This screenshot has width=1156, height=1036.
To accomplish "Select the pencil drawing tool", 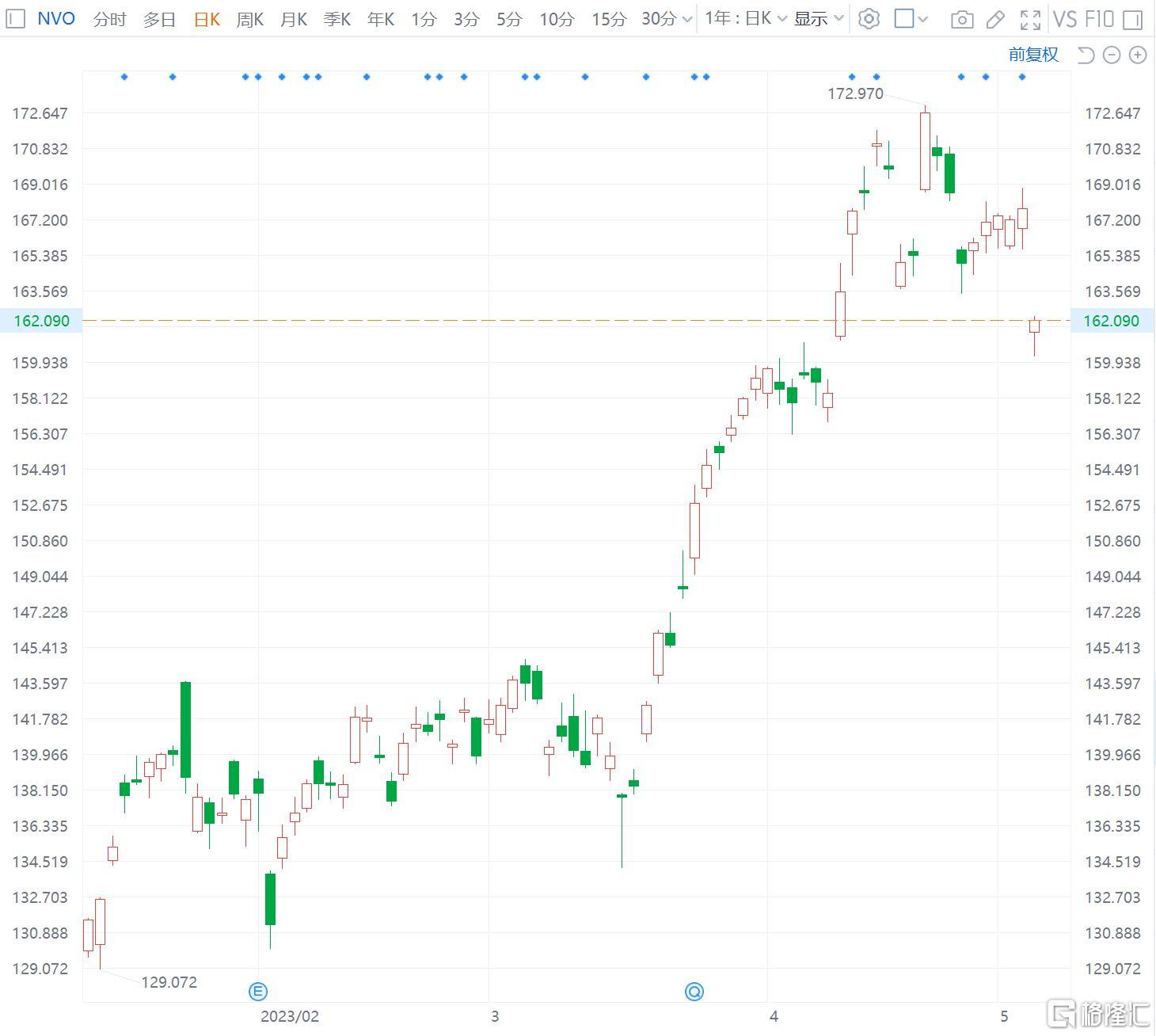I will 996,19.
